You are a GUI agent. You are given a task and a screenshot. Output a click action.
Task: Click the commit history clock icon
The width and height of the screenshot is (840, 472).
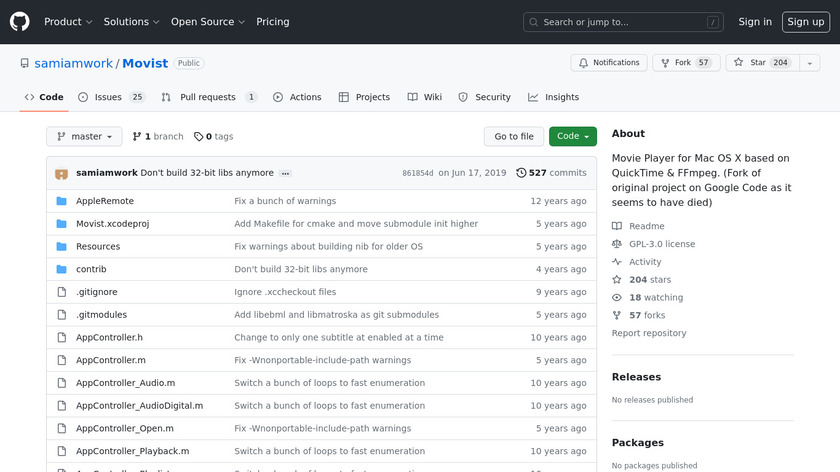[521, 173]
